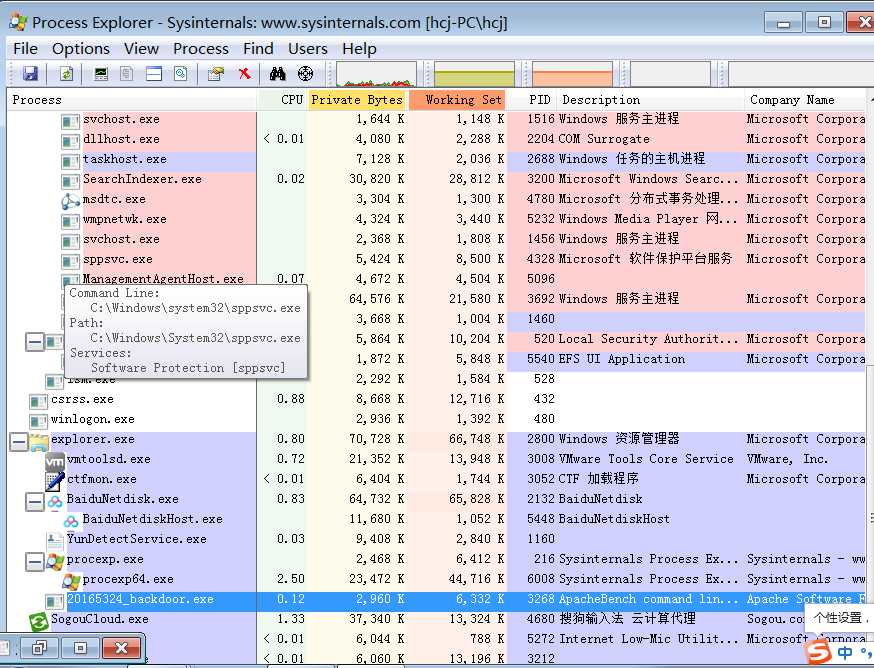Open the Help menu
This screenshot has width=874, height=668.
click(359, 49)
